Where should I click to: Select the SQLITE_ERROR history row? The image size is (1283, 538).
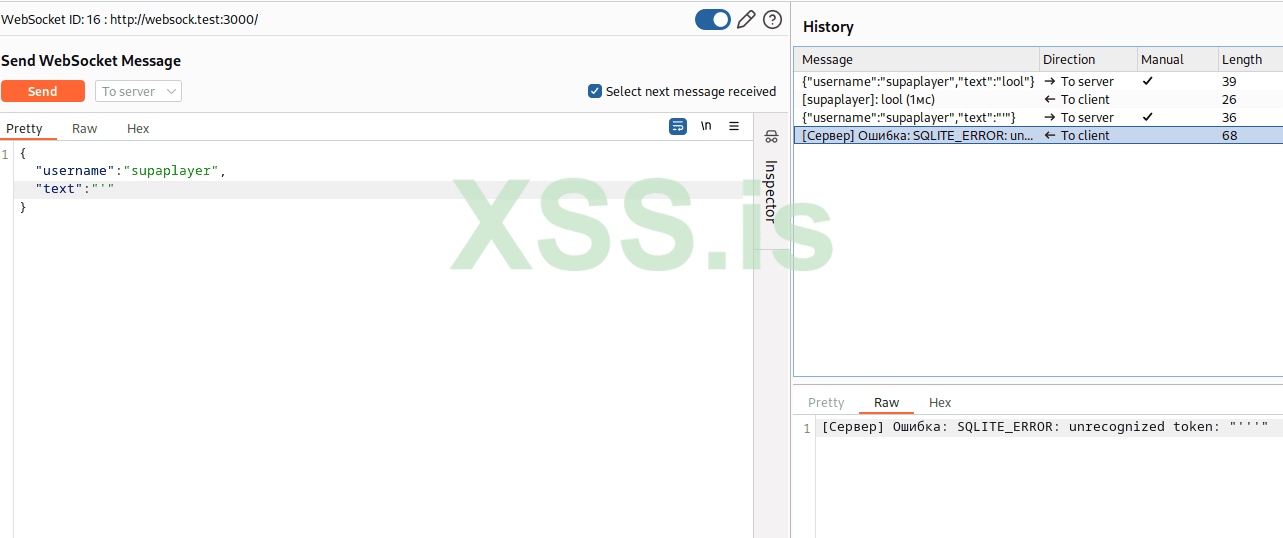pyautogui.click(x=1038, y=135)
